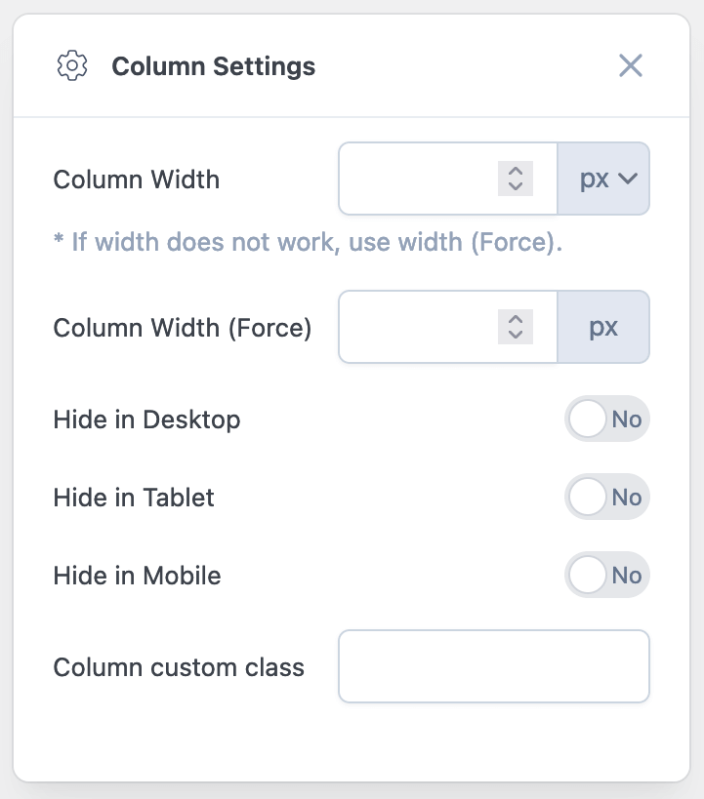Click the Column Width label text
Viewport: 704px width, 799px height.
coord(136,180)
